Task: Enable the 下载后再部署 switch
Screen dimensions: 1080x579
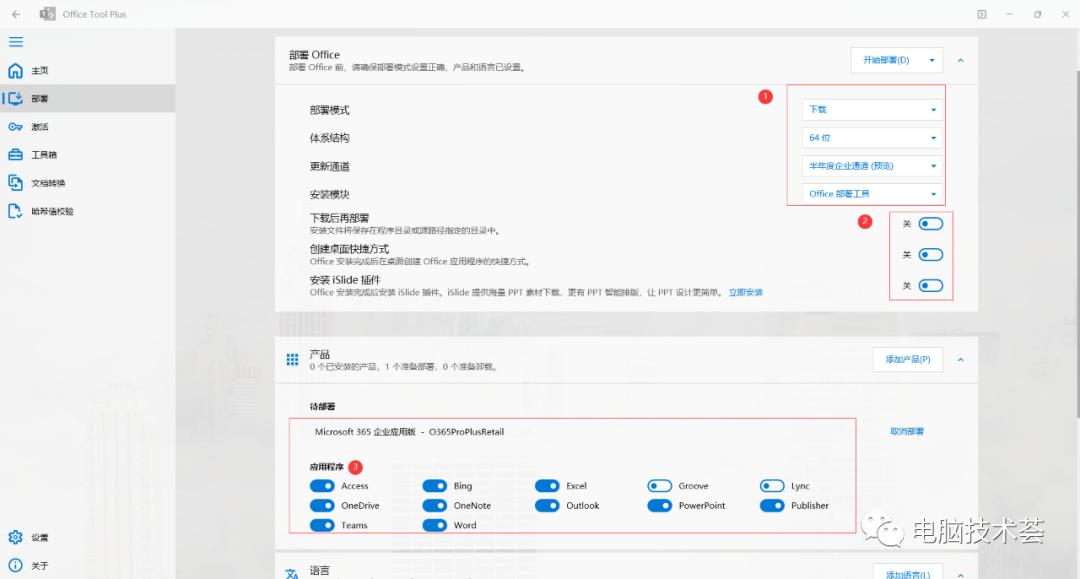Action: point(929,223)
